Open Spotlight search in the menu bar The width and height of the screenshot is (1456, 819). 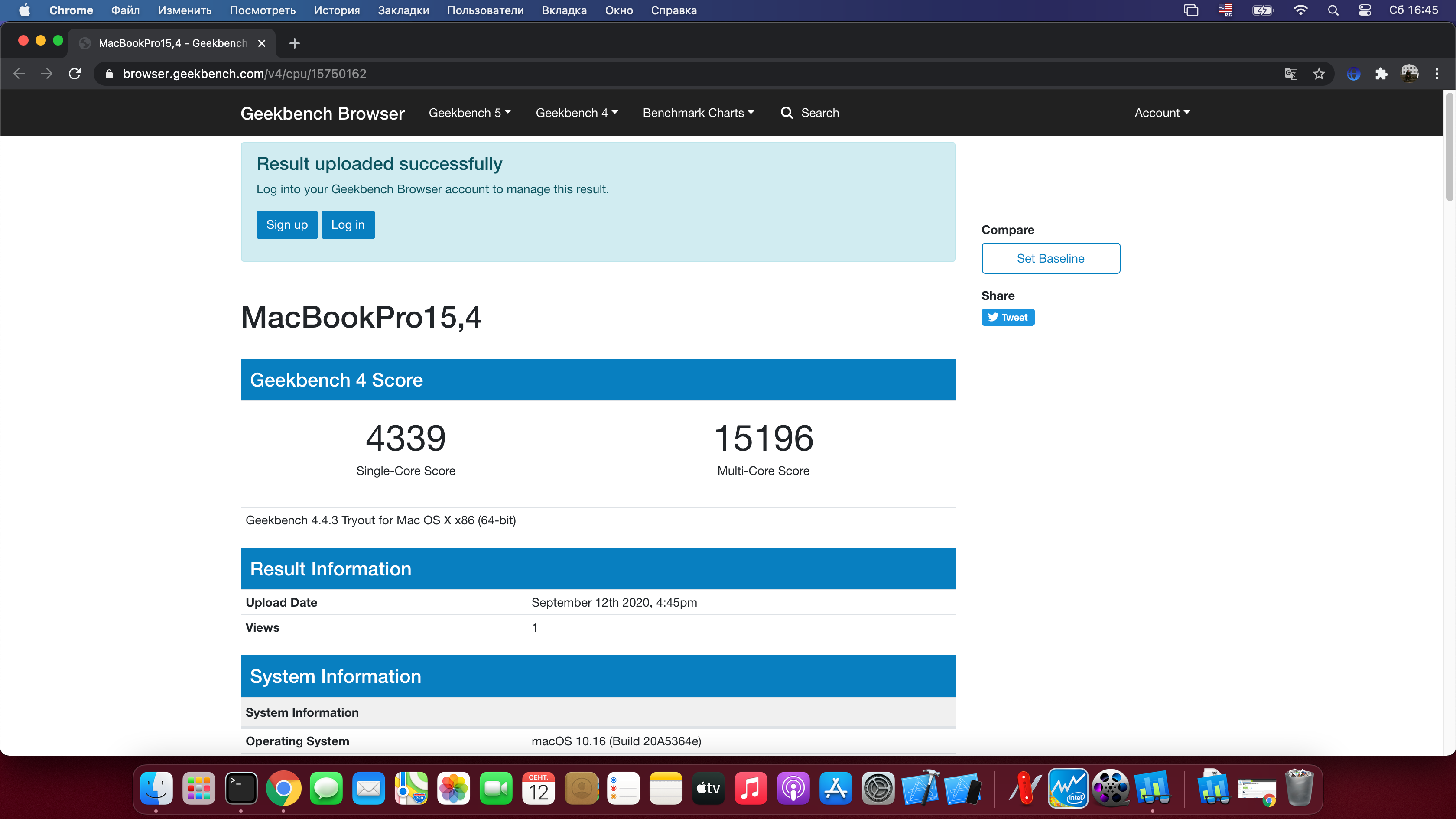[1333, 10]
